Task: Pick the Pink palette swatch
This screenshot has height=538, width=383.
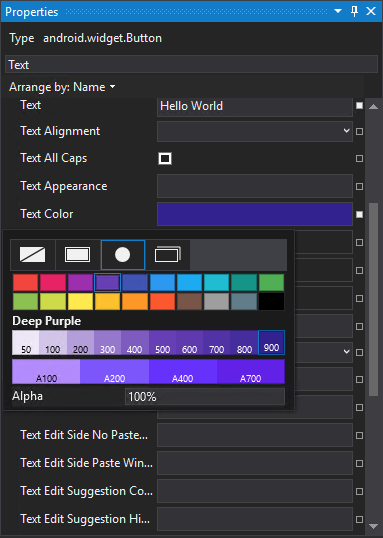Action: (x=53, y=282)
